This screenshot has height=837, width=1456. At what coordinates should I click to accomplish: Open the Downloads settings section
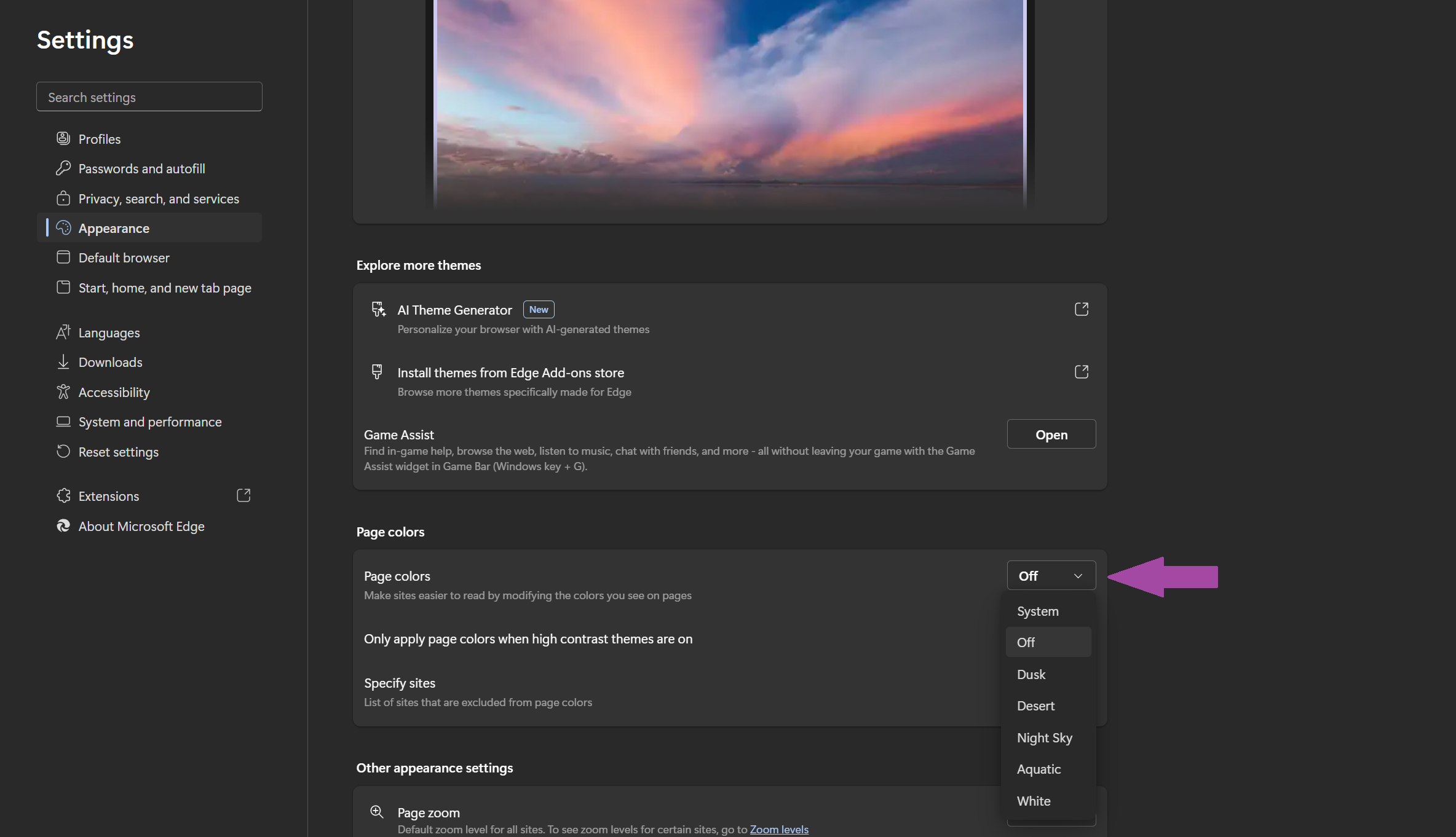110,363
